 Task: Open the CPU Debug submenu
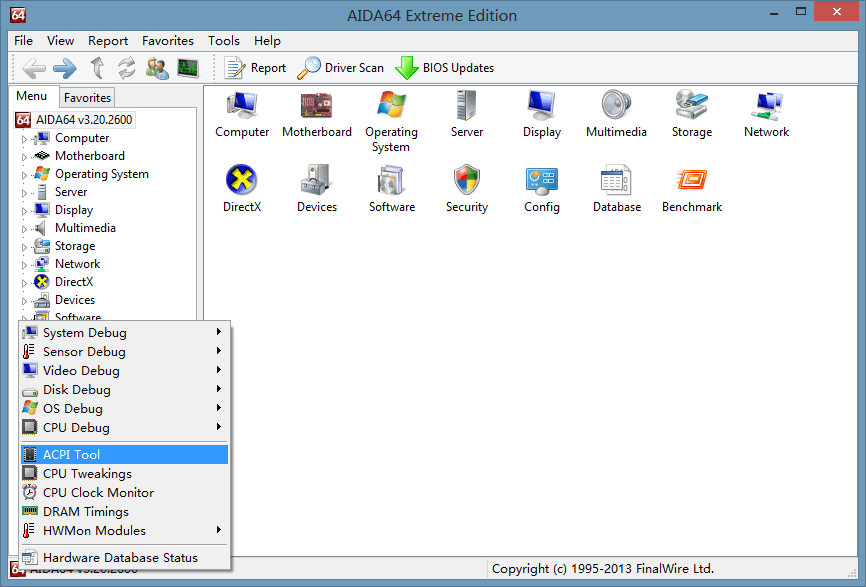pyautogui.click(x=124, y=427)
